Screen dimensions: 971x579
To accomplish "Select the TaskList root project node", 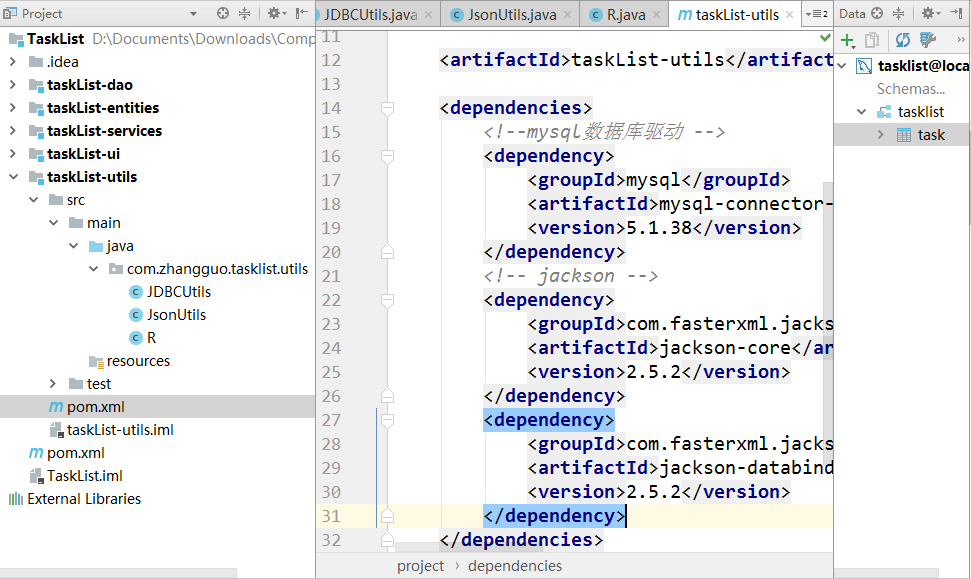I will point(55,38).
